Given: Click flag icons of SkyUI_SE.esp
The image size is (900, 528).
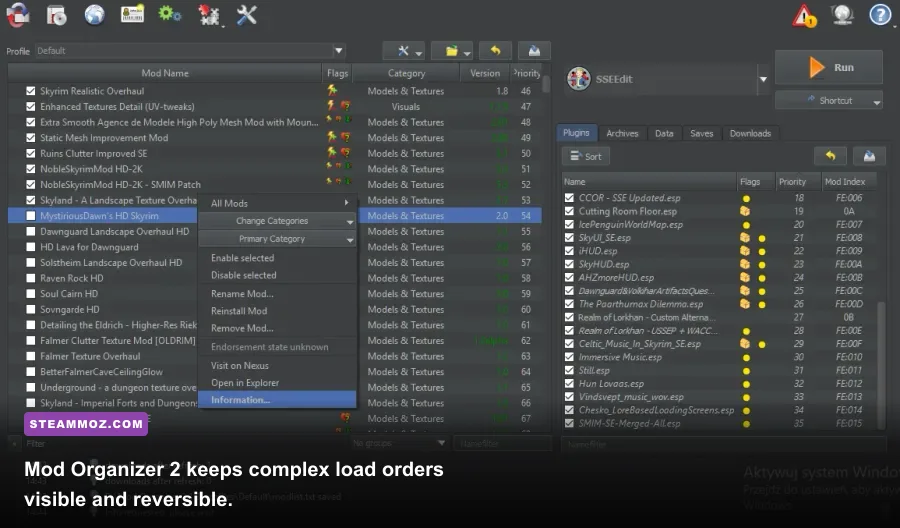Looking at the screenshot, I should [752, 237].
